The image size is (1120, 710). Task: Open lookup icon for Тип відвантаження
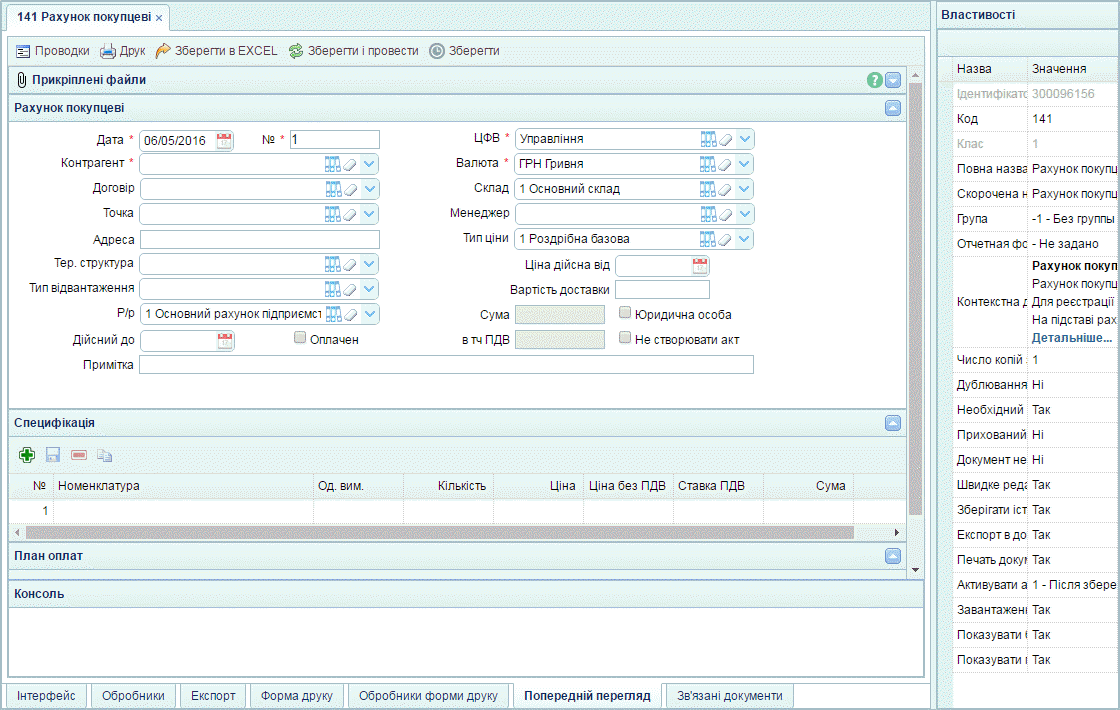[x=333, y=289]
